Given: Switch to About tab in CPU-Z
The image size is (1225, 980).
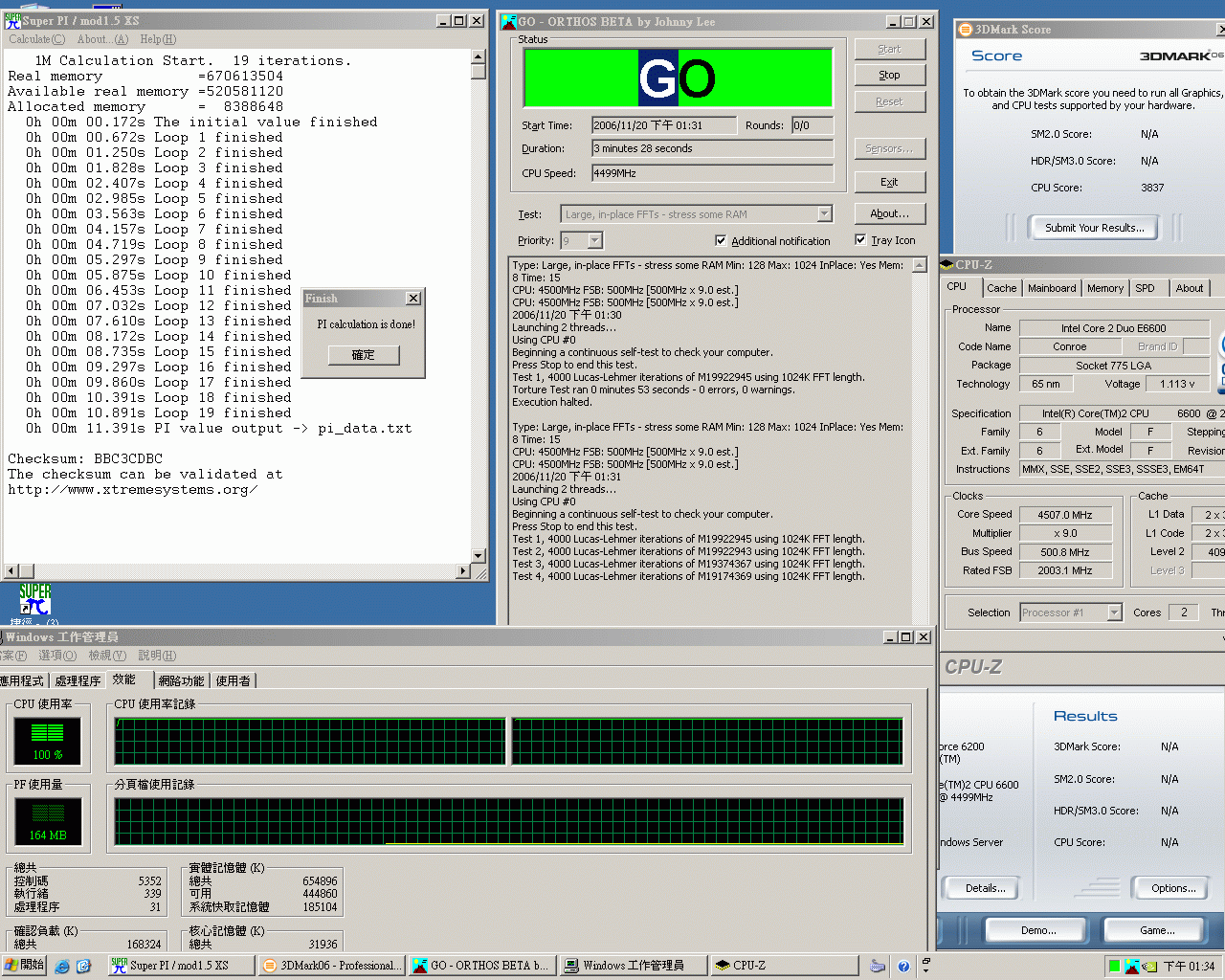Looking at the screenshot, I should (x=1190, y=288).
